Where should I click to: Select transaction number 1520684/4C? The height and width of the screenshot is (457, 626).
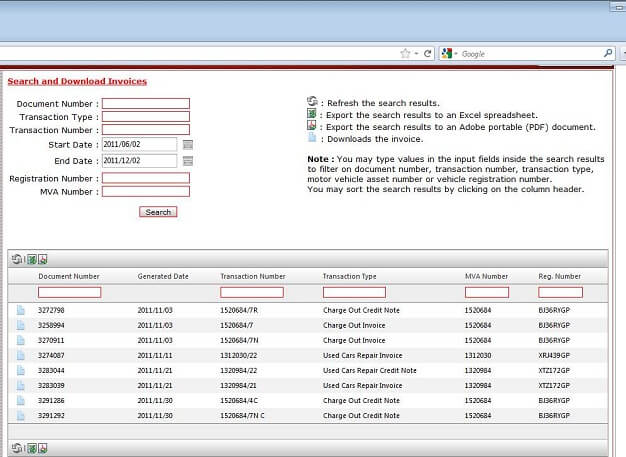point(239,400)
